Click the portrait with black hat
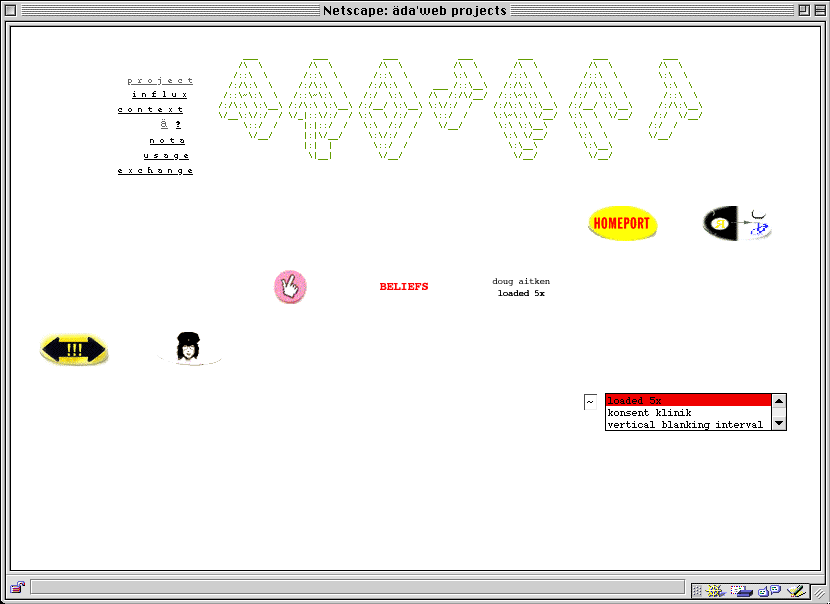830x604 pixels. pos(187,347)
